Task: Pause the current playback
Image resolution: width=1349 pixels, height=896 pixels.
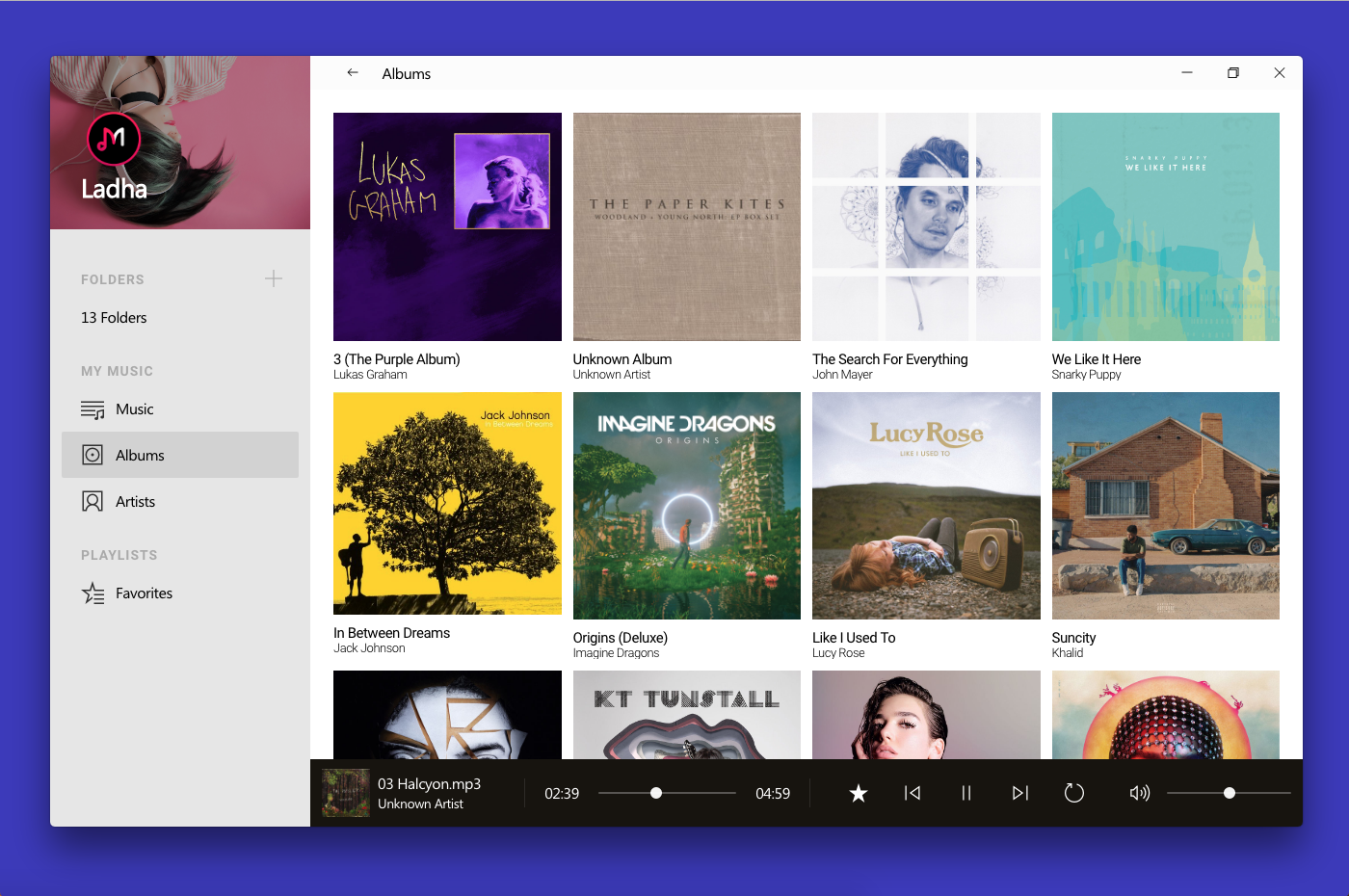Action: pos(966,793)
